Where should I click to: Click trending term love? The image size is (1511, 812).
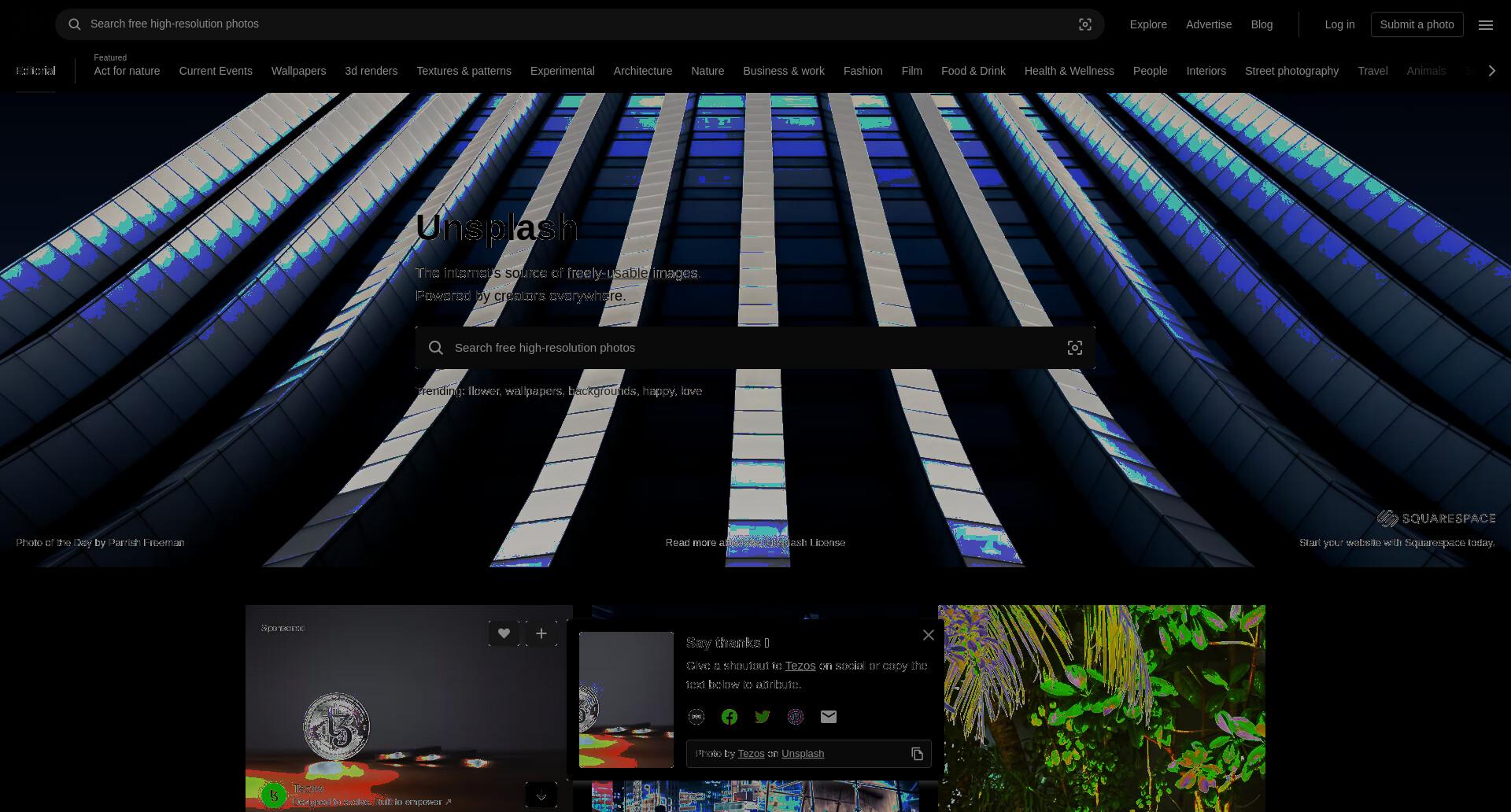click(691, 391)
